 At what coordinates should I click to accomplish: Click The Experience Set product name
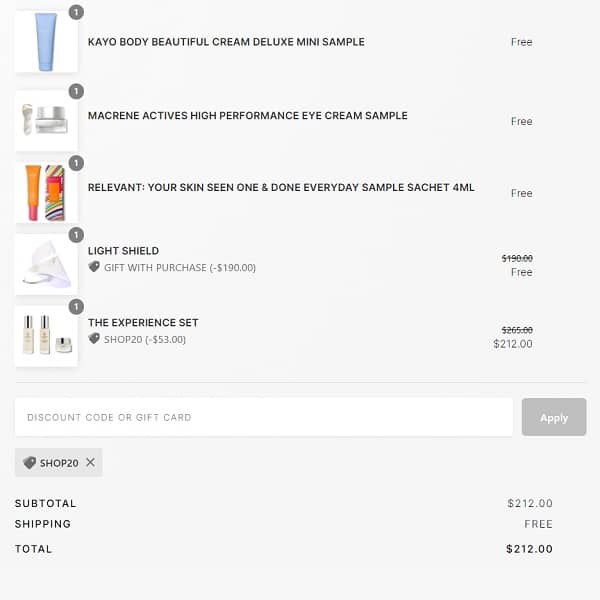143,323
